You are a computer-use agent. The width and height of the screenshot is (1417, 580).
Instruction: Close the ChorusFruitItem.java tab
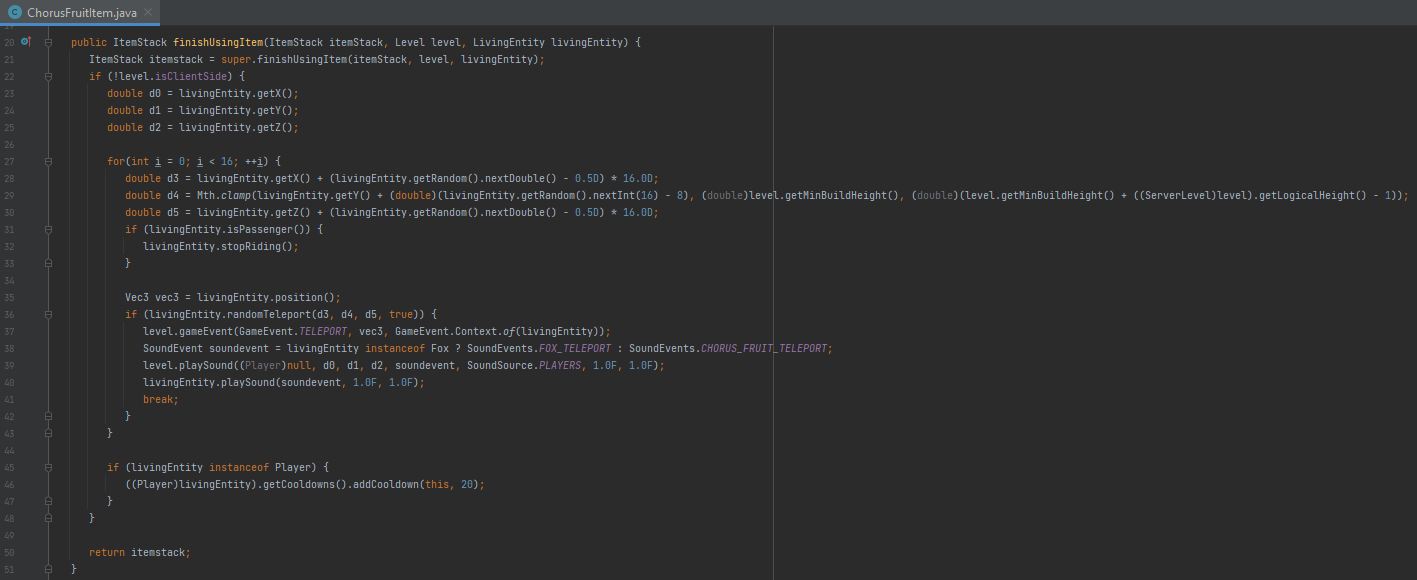click(148, 13)
